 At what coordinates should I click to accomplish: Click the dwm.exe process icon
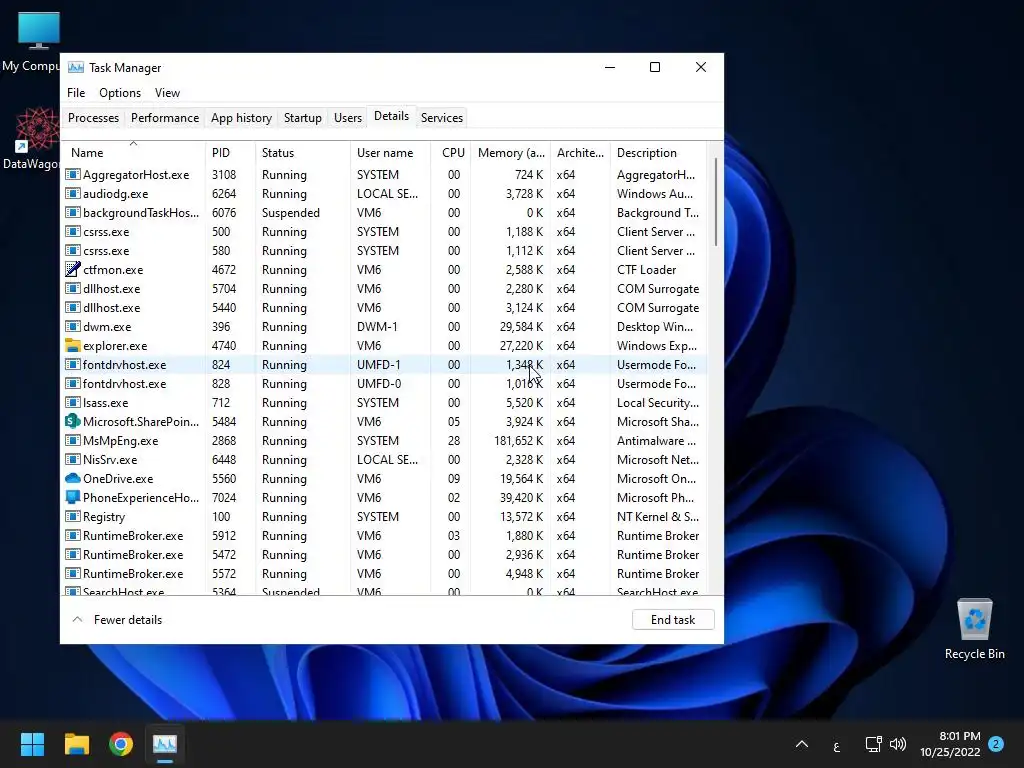click(72, 327)
